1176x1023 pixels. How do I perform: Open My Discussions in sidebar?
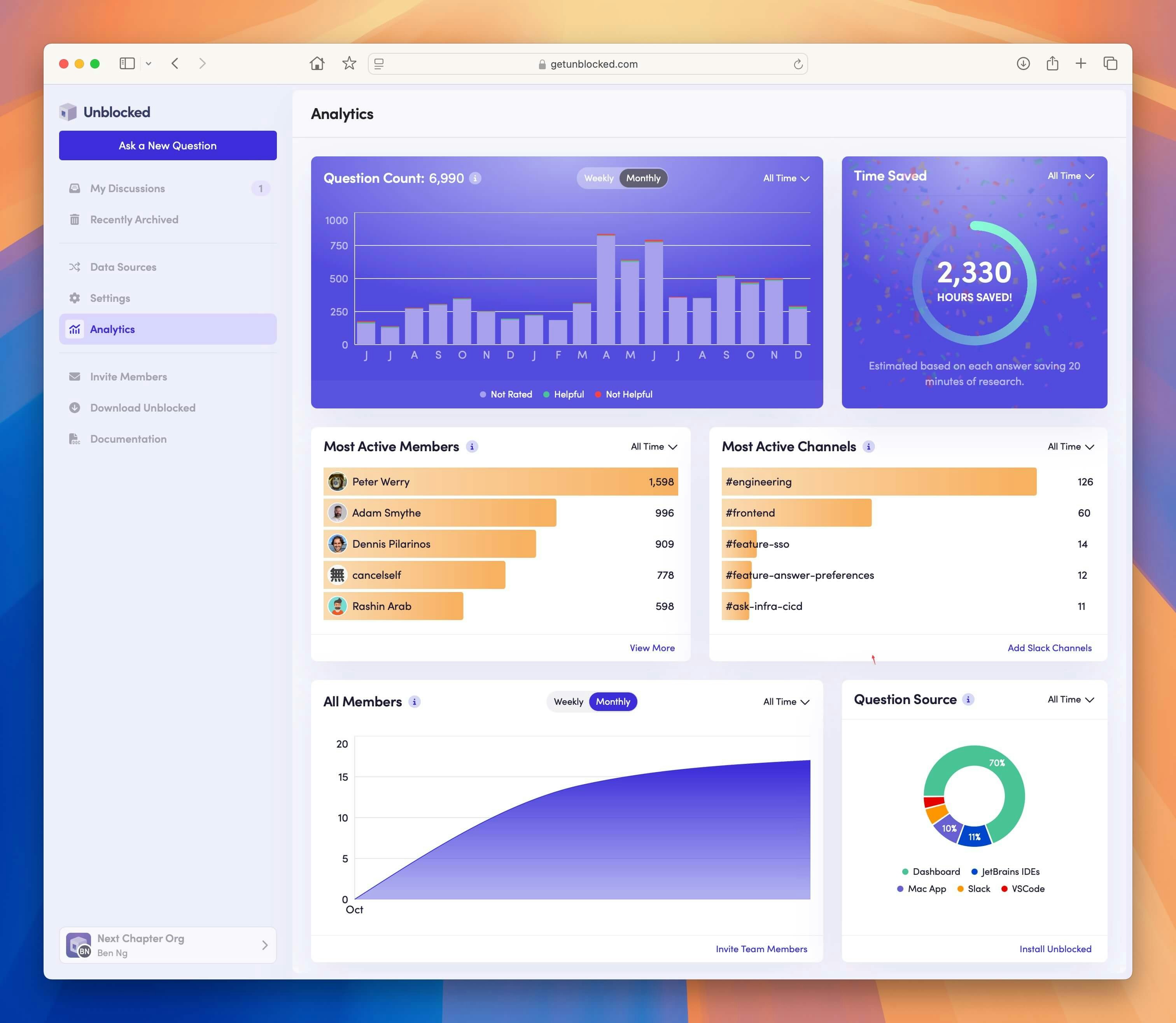(x=168, y=188)
